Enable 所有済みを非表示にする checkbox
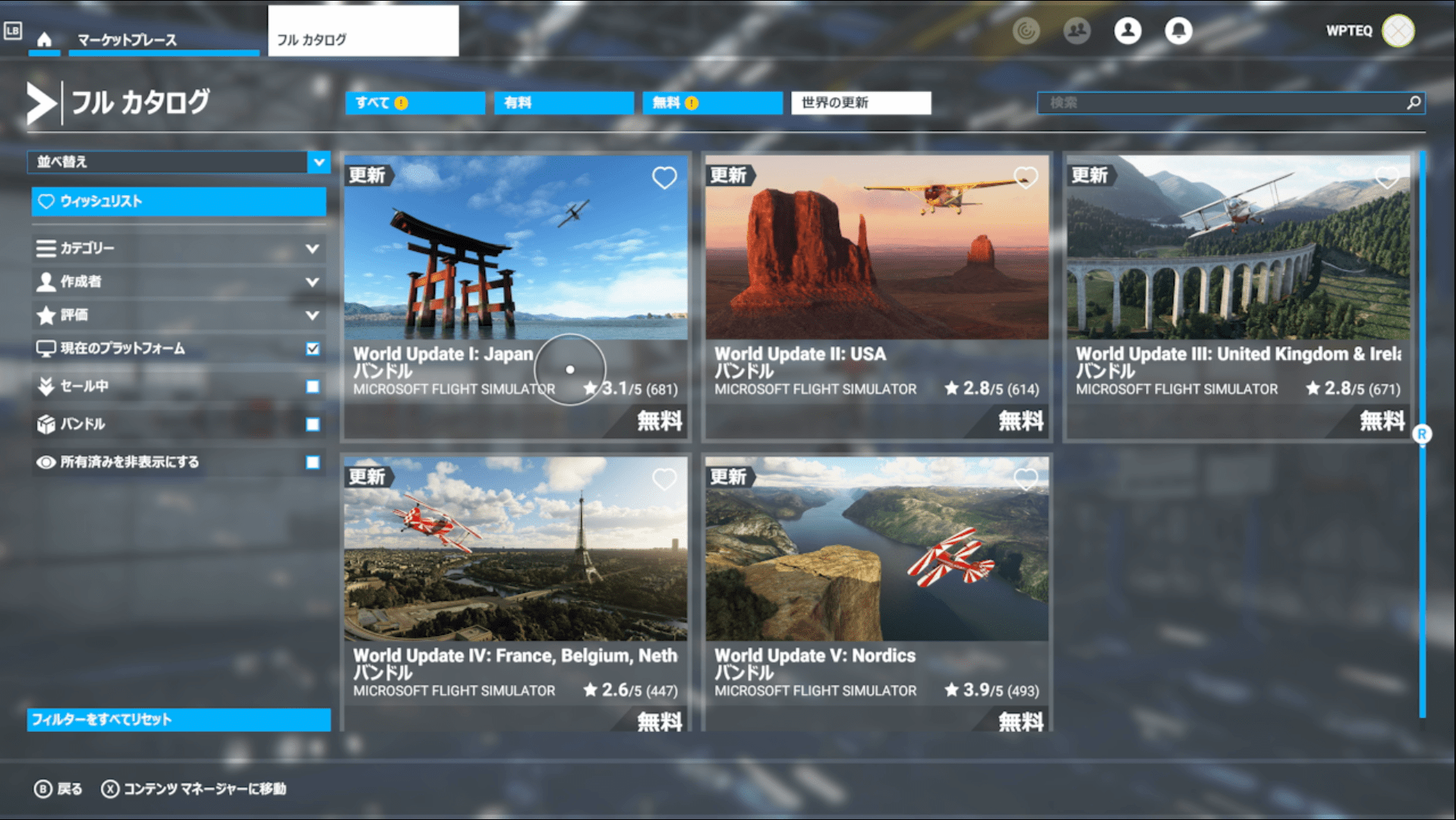Image resolution: width=1456 pixels, height=820 pixels. tap(313, 462)
